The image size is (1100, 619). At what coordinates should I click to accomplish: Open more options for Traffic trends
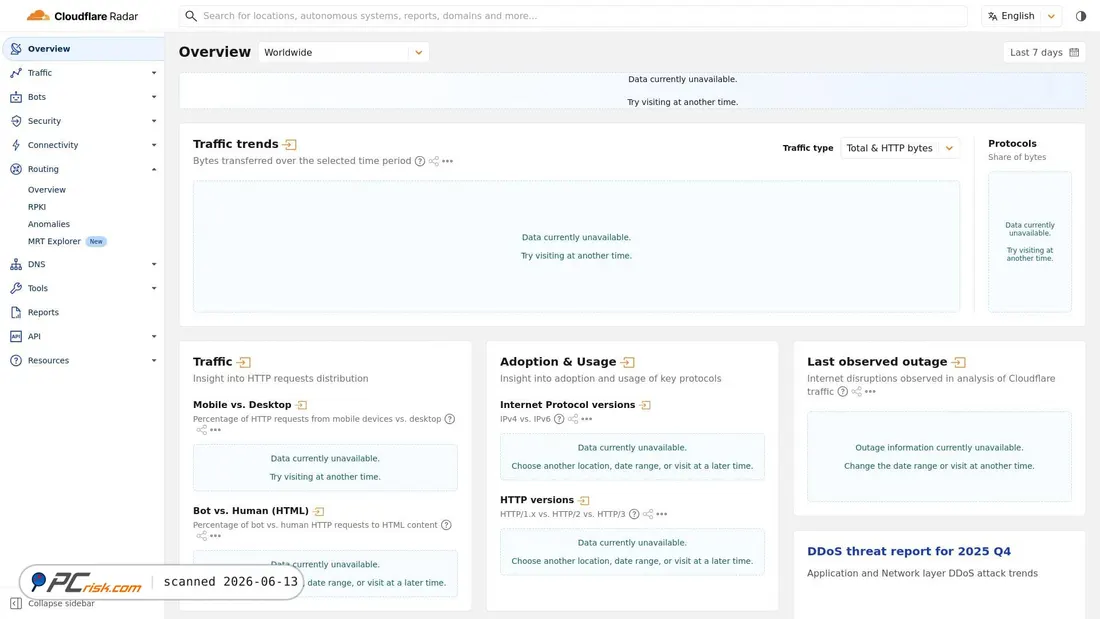448,161
